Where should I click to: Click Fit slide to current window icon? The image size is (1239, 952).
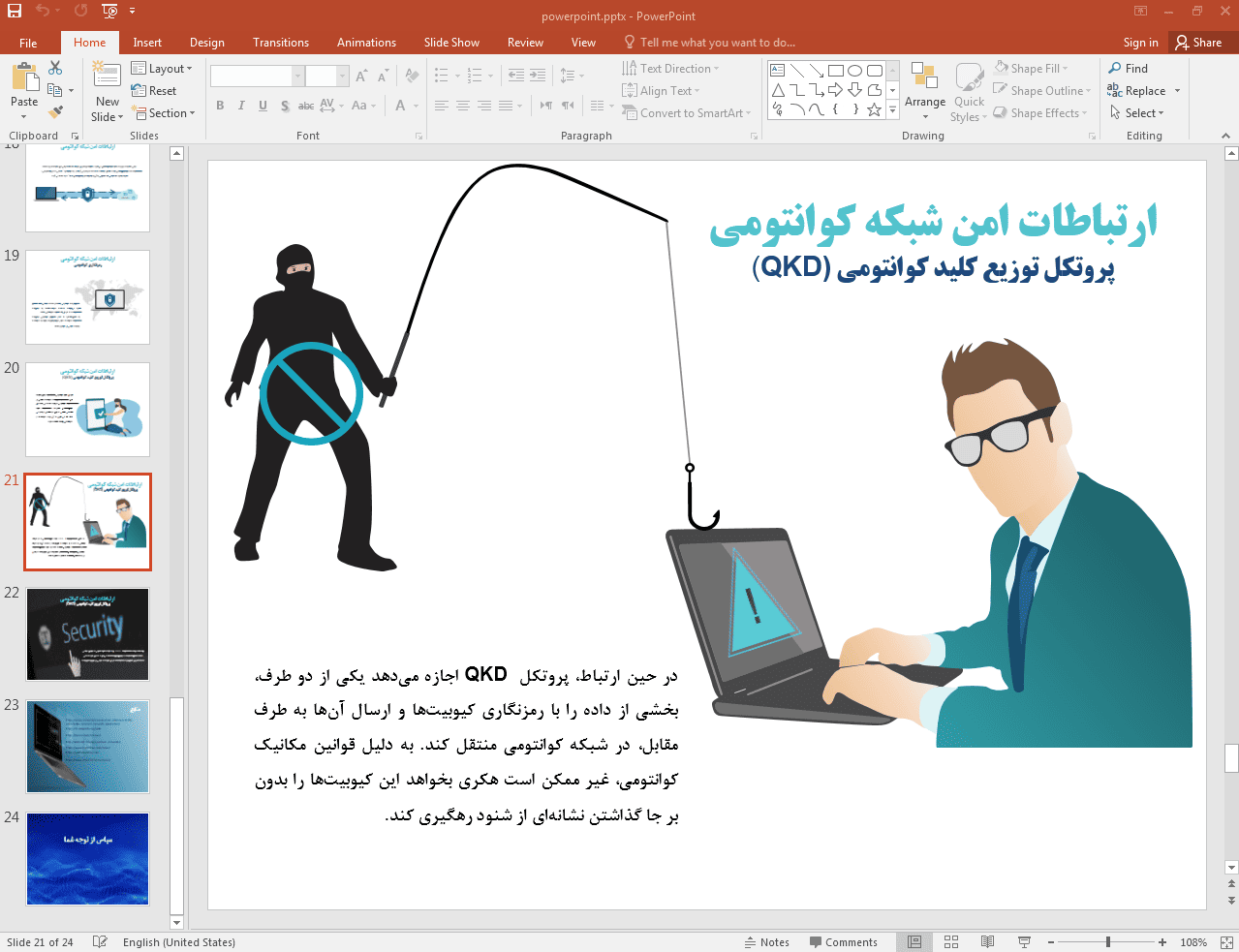coord(1226,942)
